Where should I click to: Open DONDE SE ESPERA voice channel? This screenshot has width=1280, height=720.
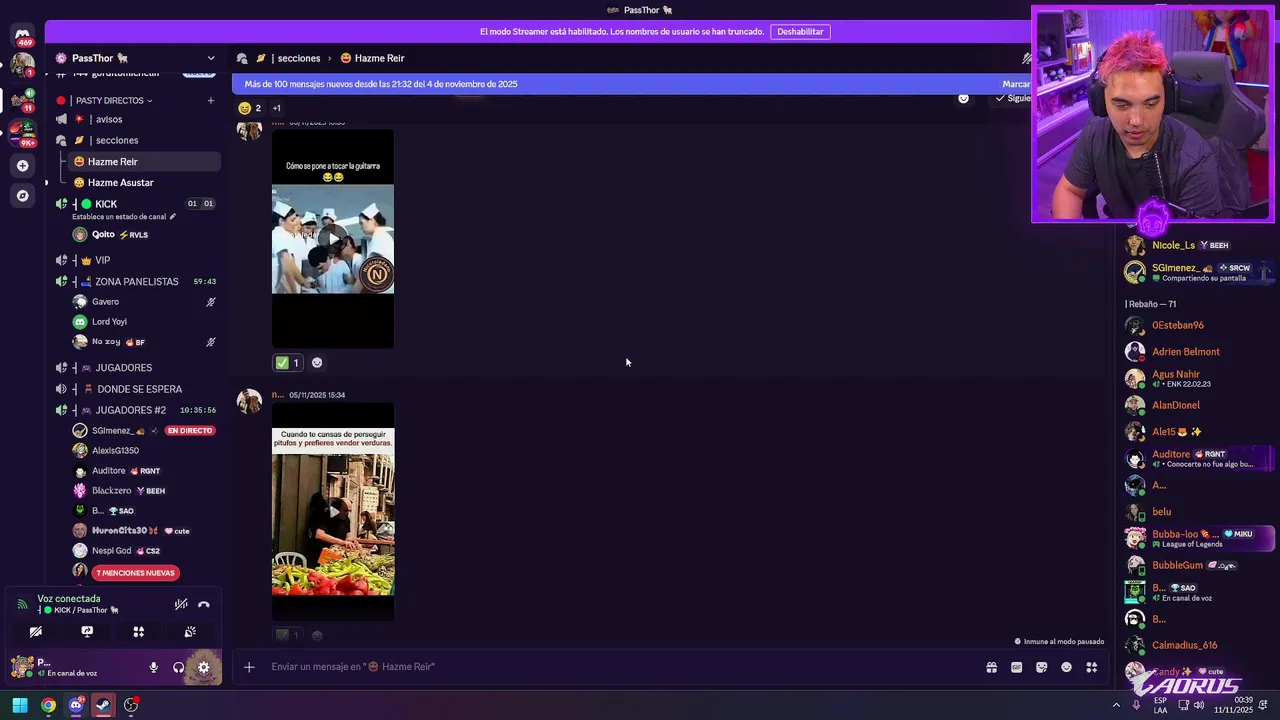140,389
